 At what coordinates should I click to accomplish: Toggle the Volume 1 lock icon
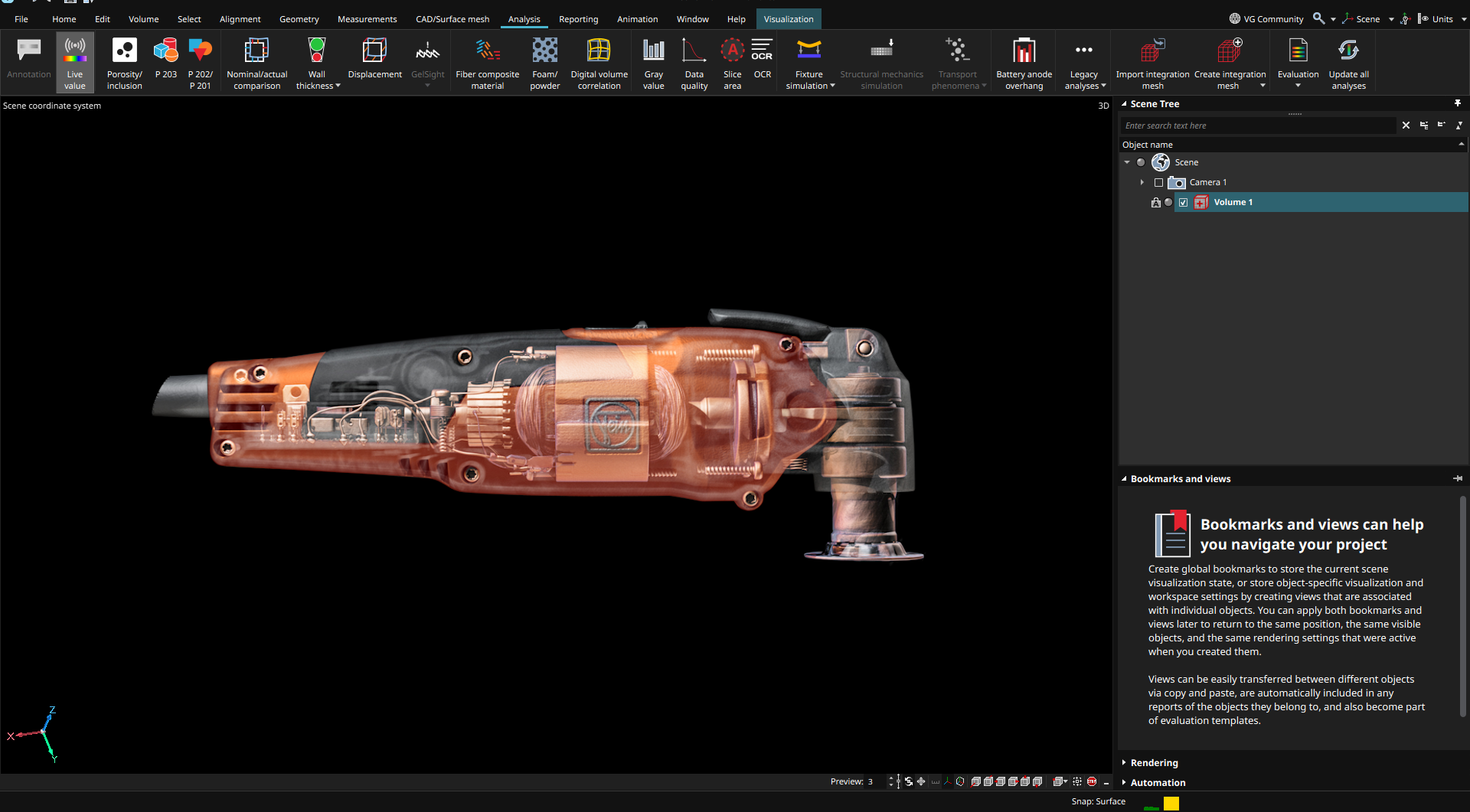coord(1155,202)
